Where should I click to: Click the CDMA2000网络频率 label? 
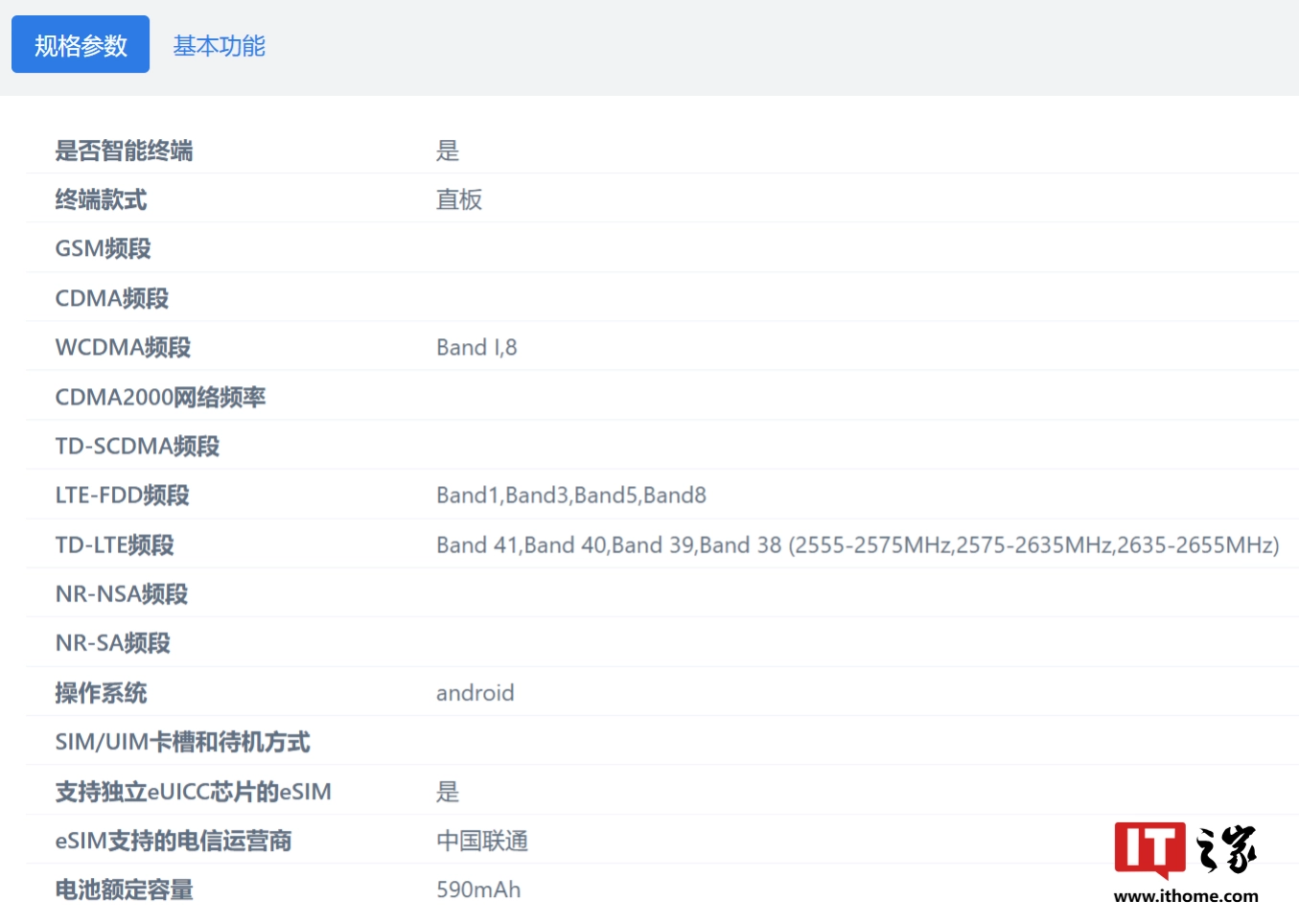pos(160,397)
